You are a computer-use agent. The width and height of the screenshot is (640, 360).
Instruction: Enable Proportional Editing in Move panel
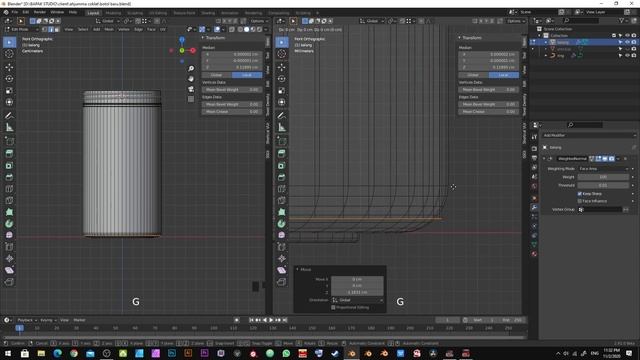[333, 307]
